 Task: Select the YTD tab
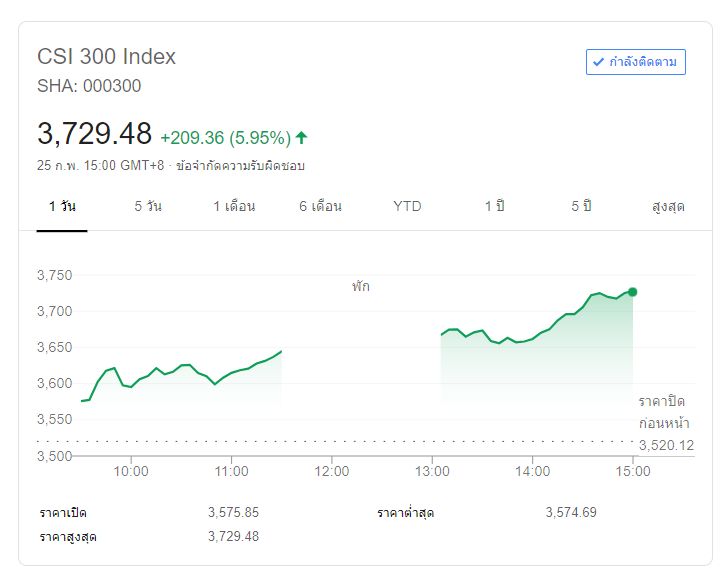pyautogui.click(x=407, y=206)
